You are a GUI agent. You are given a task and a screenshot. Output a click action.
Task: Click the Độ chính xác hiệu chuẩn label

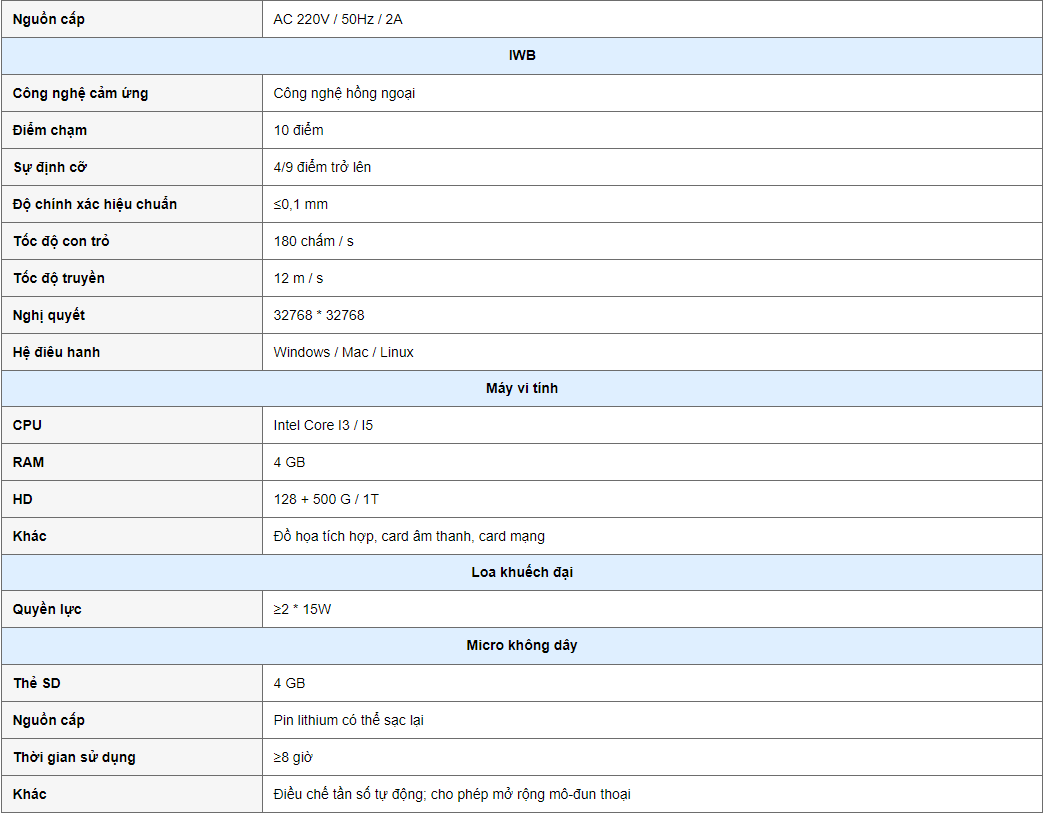pos(95,204)
